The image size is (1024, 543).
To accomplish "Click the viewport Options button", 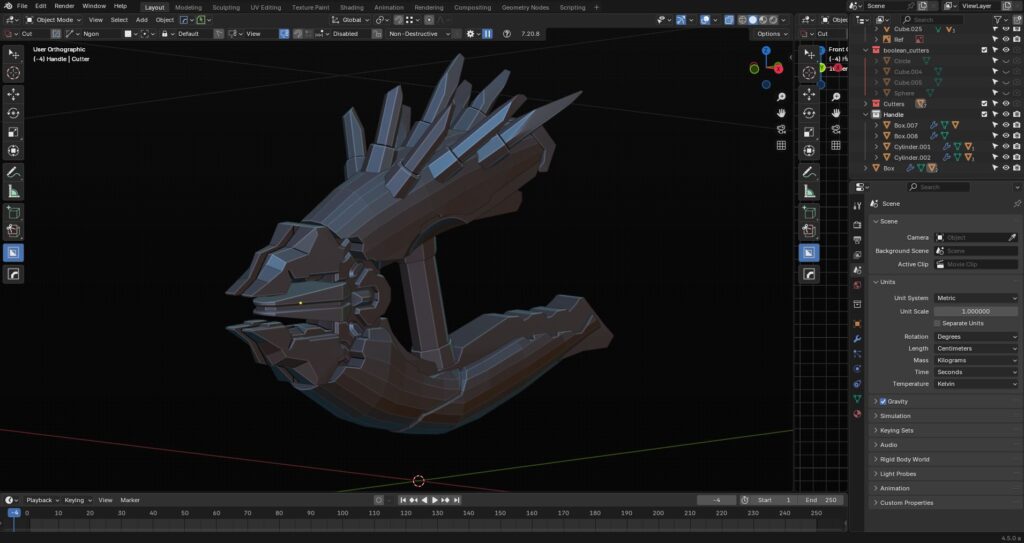I will tap(770, 33).
